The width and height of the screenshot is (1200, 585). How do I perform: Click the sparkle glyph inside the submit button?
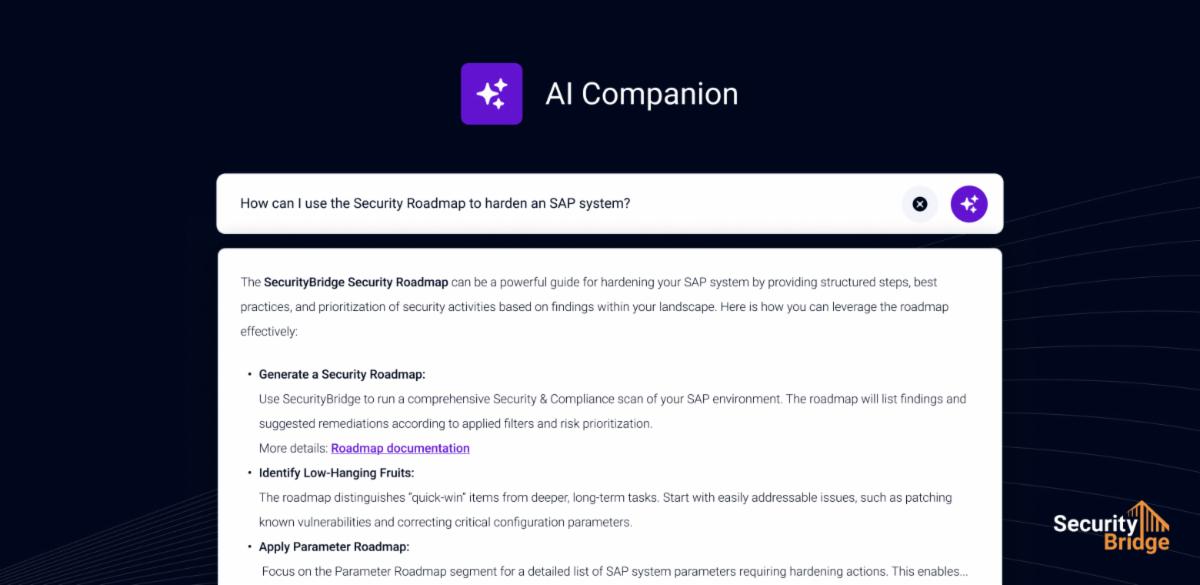[968, 204]
